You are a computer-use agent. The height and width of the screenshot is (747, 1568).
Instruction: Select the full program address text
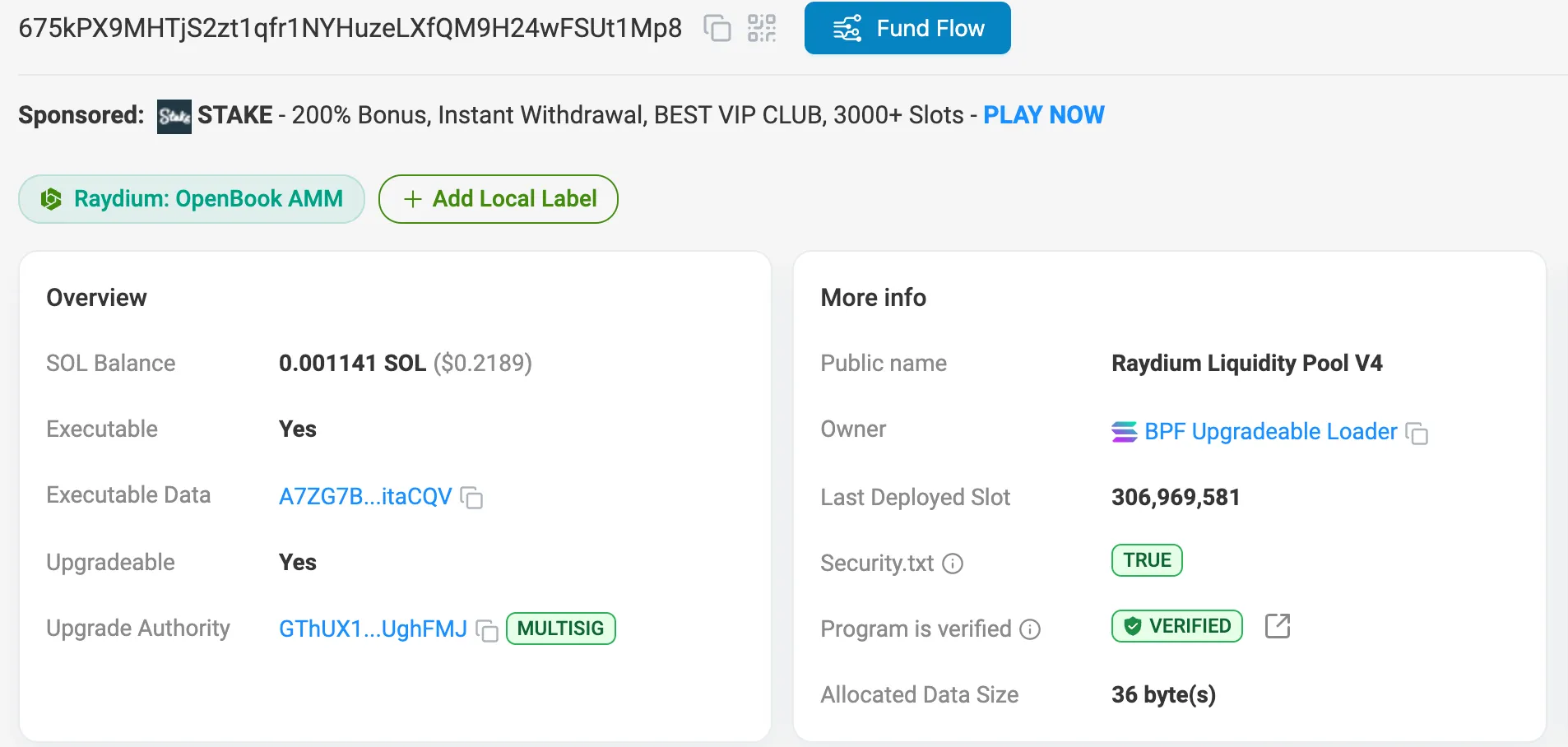[350, 29]
